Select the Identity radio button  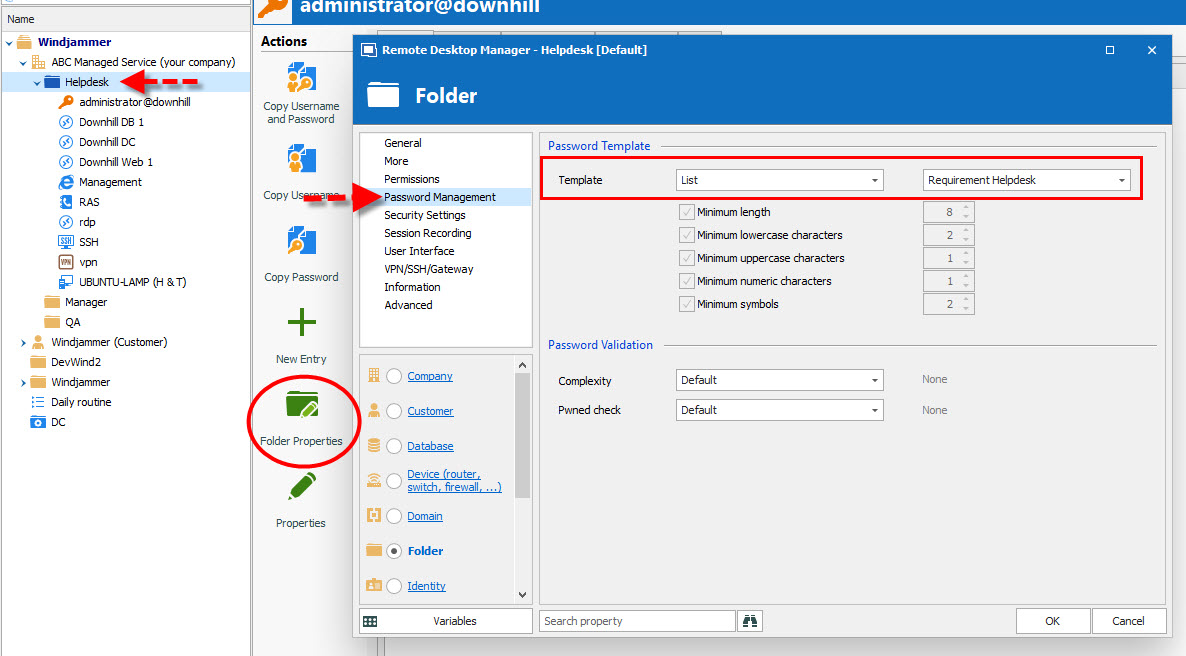coord(394,586)
